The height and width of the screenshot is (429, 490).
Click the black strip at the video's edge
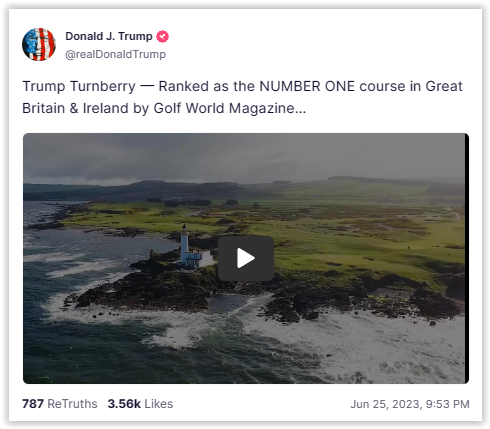[467, 258]
